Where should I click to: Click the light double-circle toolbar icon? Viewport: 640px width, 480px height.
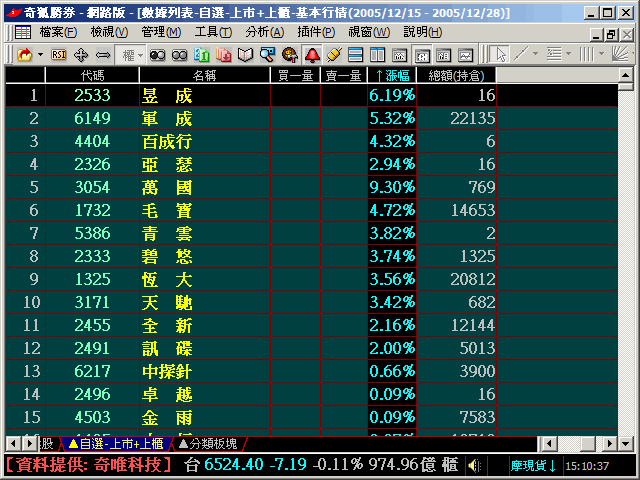click(x=180, y=55)
